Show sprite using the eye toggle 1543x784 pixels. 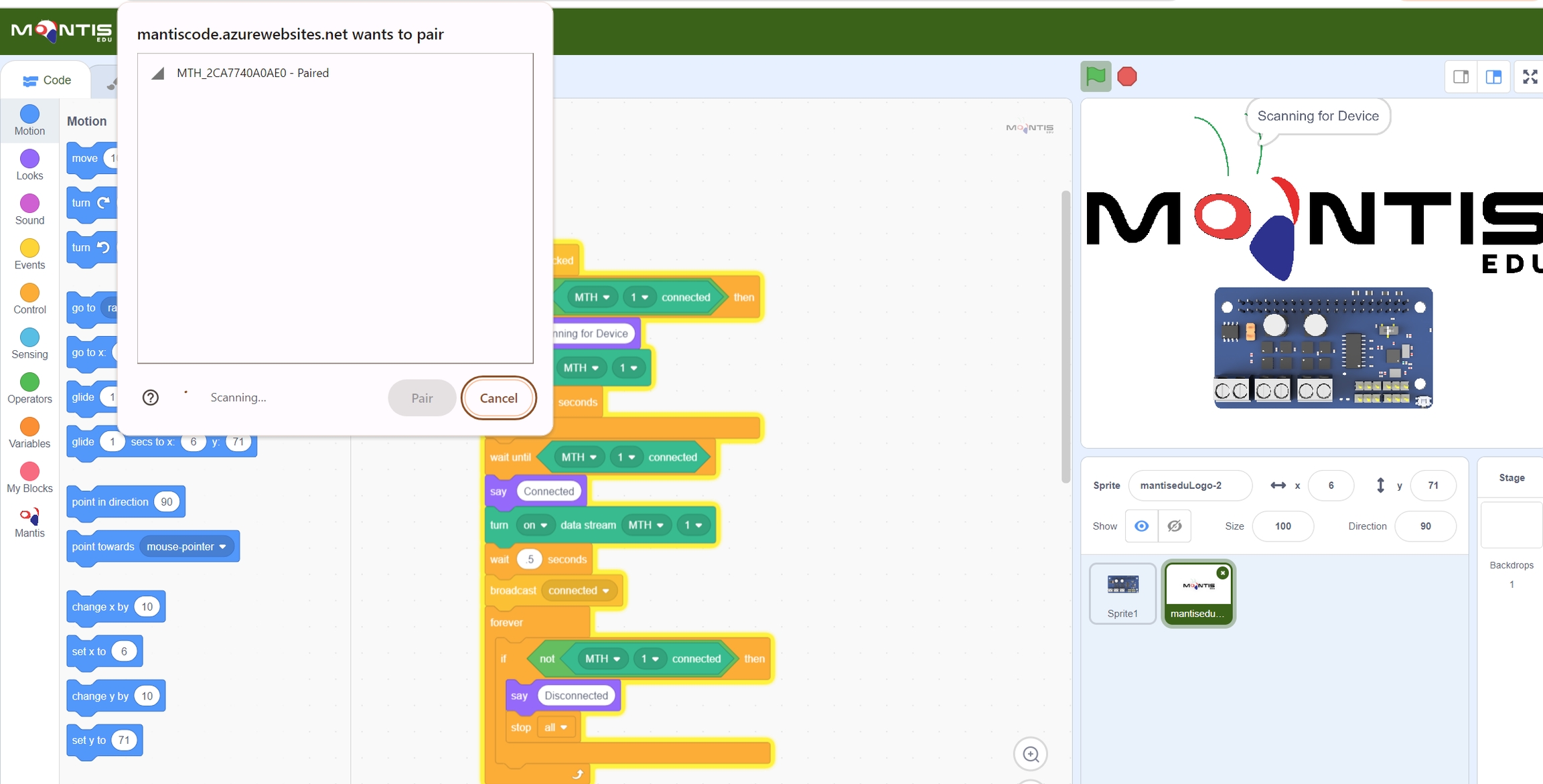[x=1141, y=526]
